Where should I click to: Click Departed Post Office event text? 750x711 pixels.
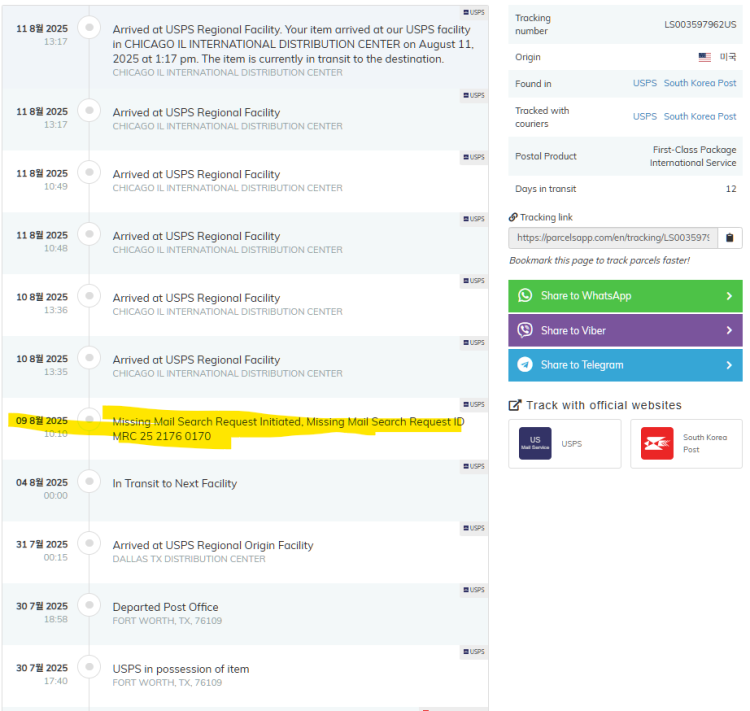[x=165, y=607]
